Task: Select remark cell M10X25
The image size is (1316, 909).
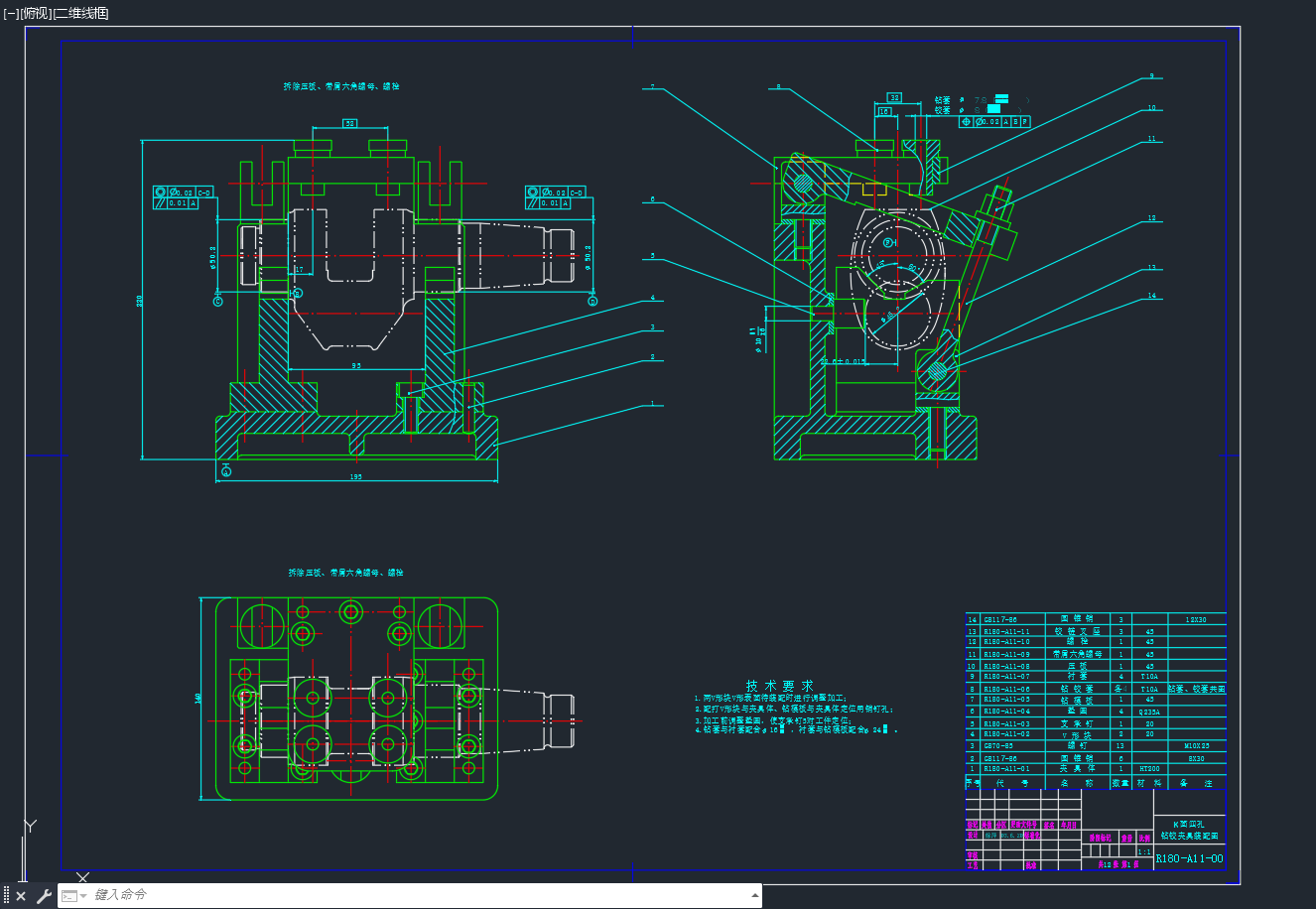Action: pyautogui.click(x=1196, y=746)
